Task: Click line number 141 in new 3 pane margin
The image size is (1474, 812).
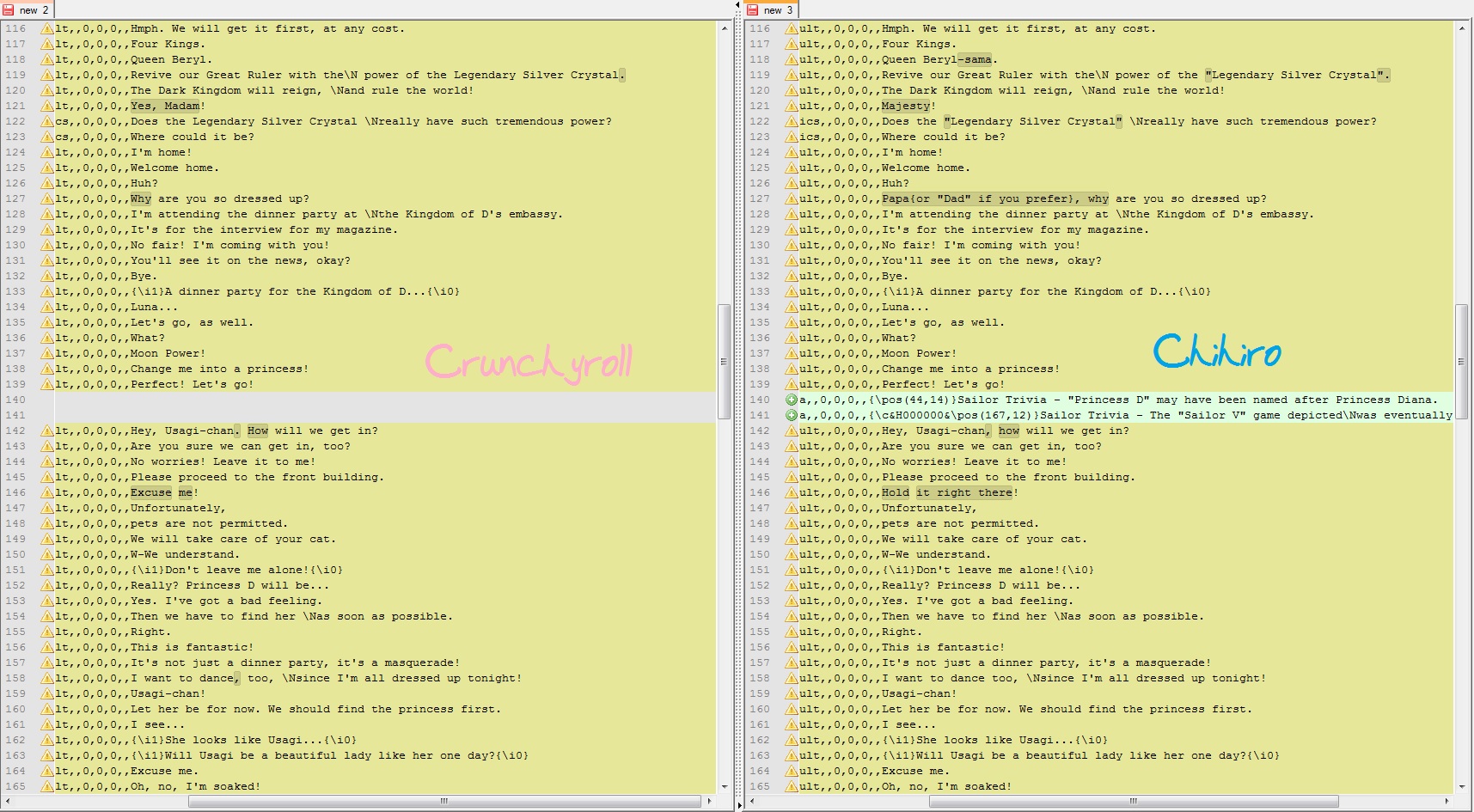Action: click(760, 415)
